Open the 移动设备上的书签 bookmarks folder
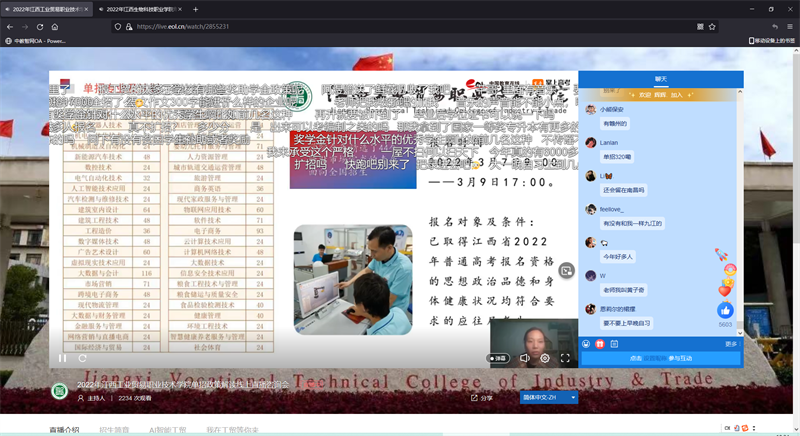800x436 pixels. (771, 41)
